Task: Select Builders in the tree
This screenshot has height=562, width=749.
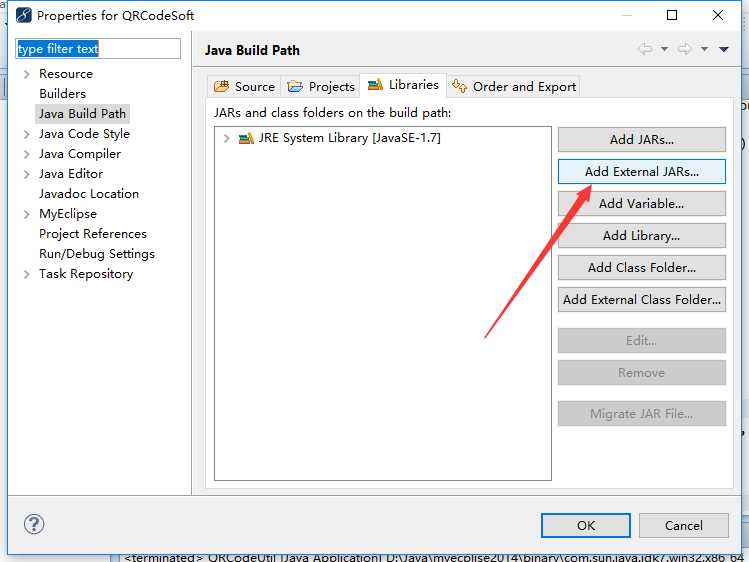Action: 63,94
